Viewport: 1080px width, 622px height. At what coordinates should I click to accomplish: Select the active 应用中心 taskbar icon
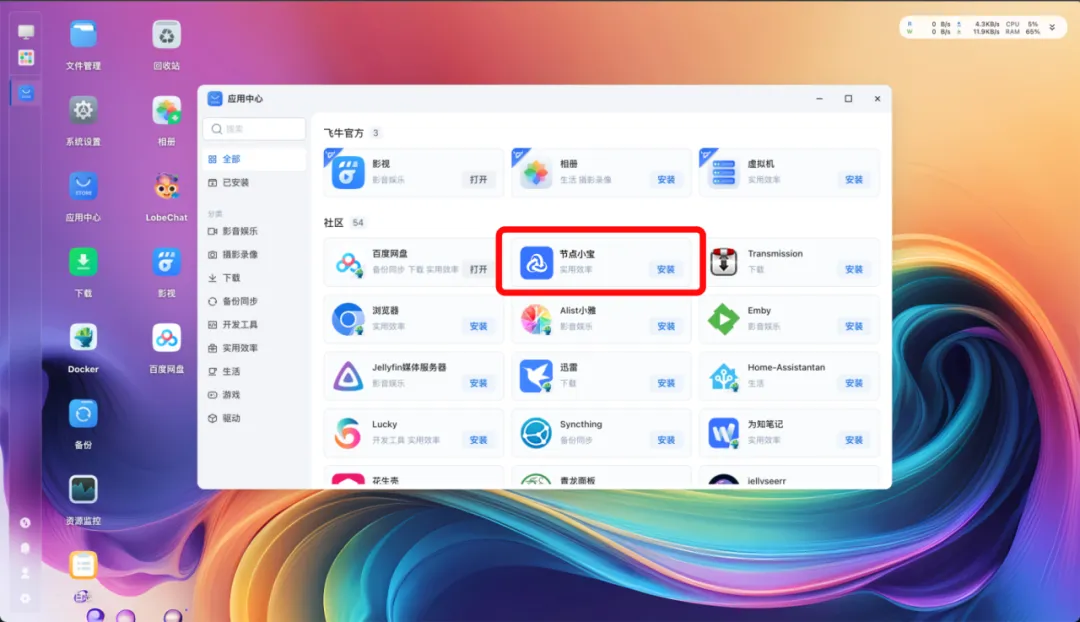[26, 93]
